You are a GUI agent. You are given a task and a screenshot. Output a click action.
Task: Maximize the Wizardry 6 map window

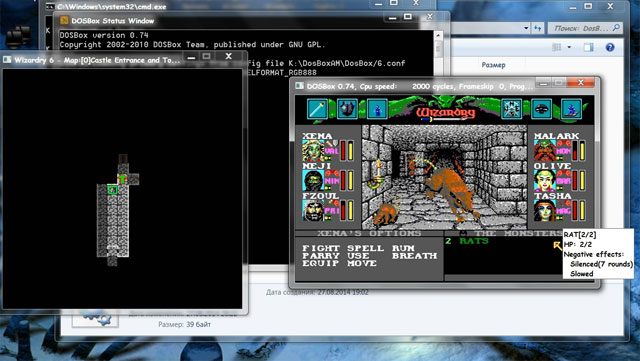click(207, 56)
